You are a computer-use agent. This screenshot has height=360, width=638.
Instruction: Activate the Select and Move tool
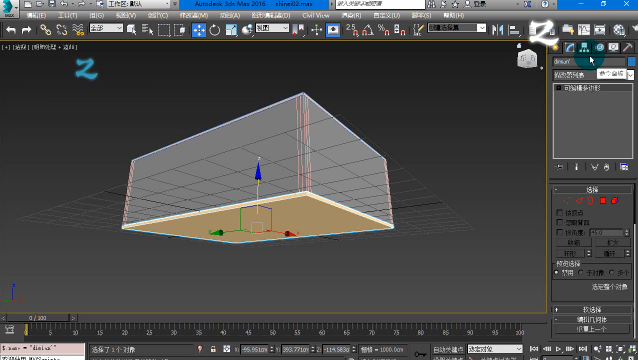tap(199, 30)
